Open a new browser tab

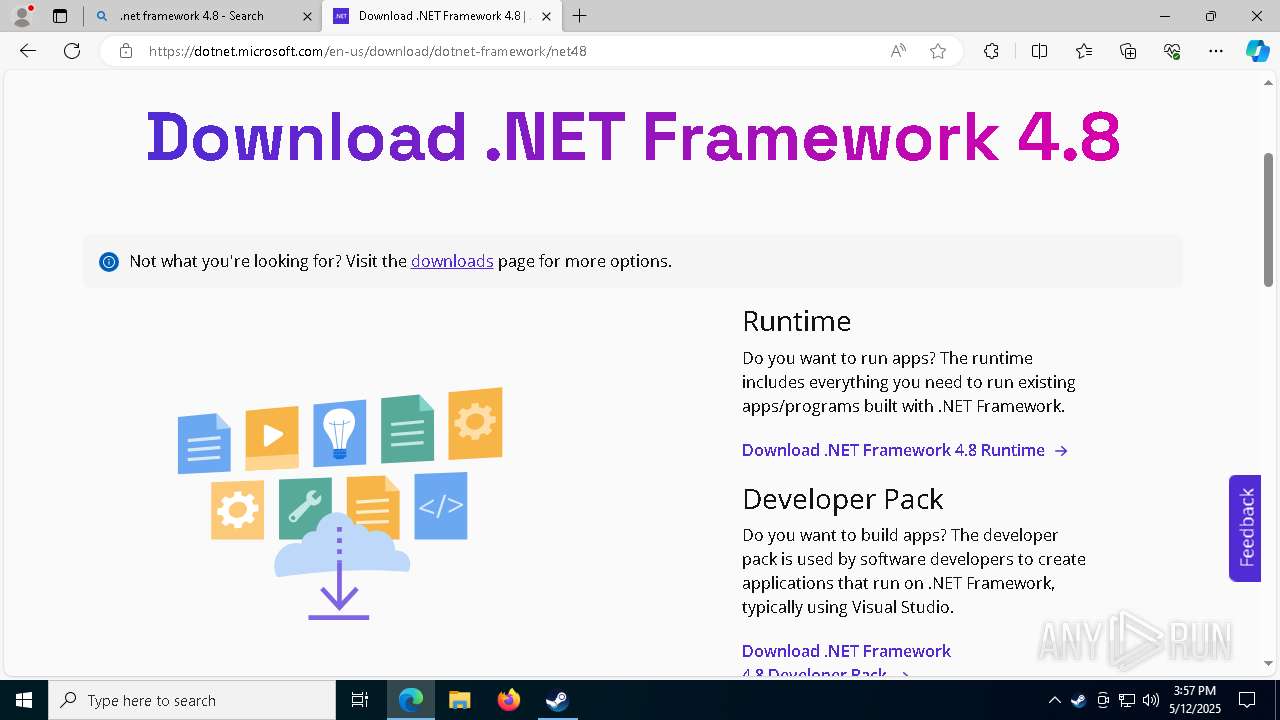pos(580,16)
